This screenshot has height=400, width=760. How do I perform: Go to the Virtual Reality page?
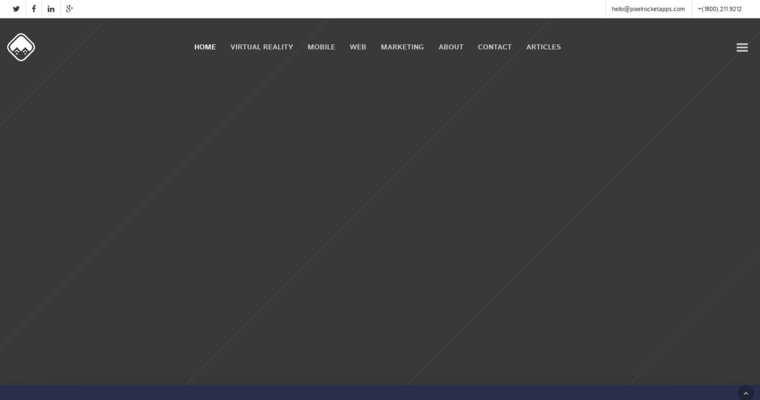point(262,47)
